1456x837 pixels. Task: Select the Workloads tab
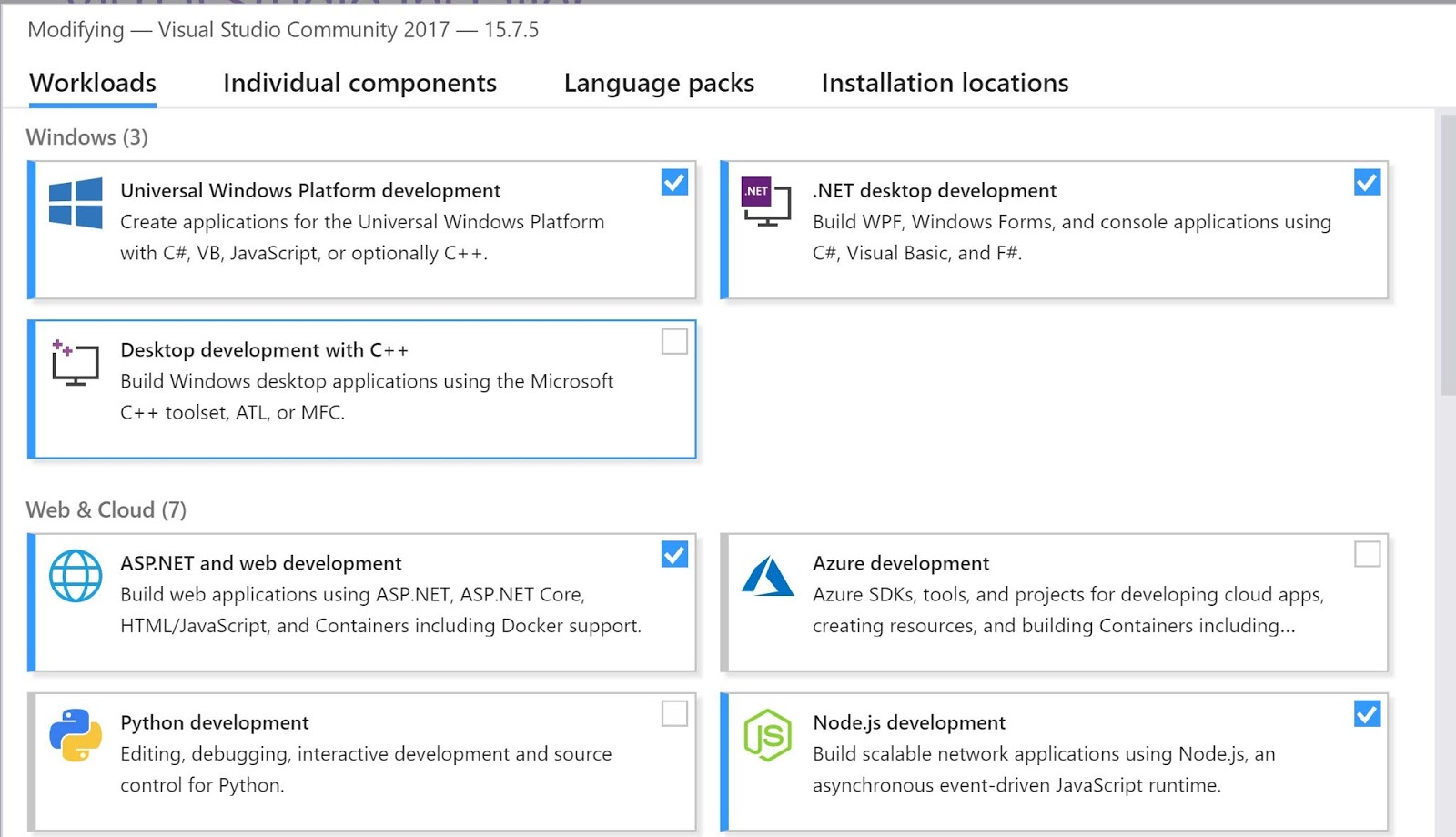tap(92, 83)
